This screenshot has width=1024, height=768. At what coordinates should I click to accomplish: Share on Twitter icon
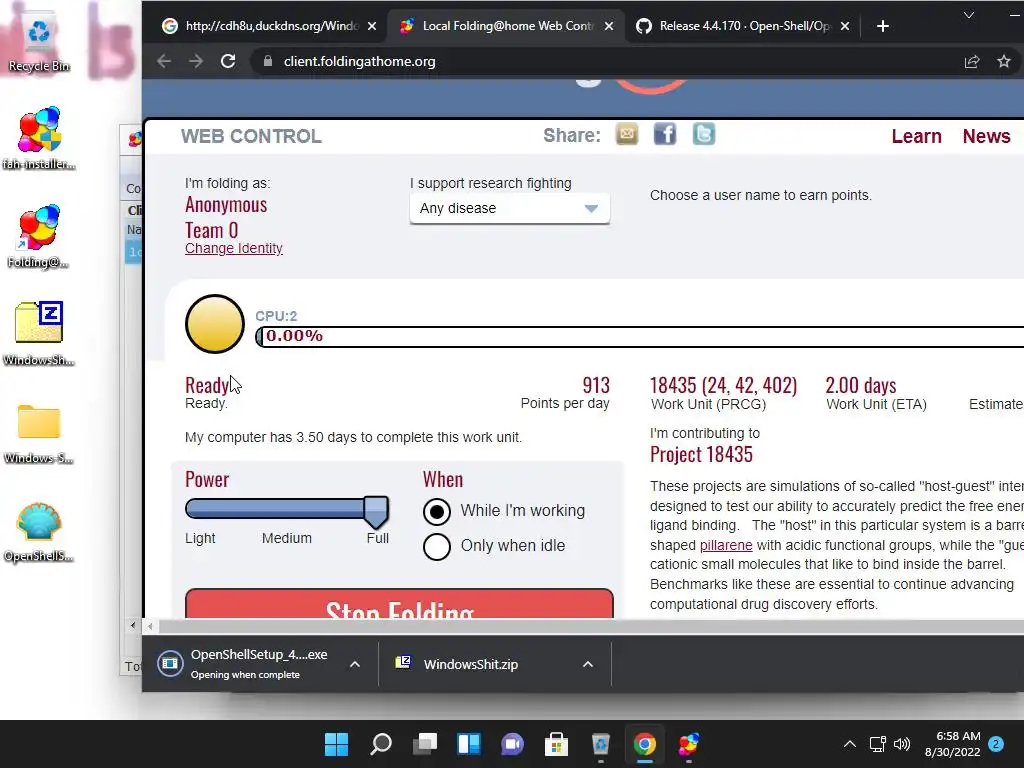pyautogui.click(x=703, y=135)
